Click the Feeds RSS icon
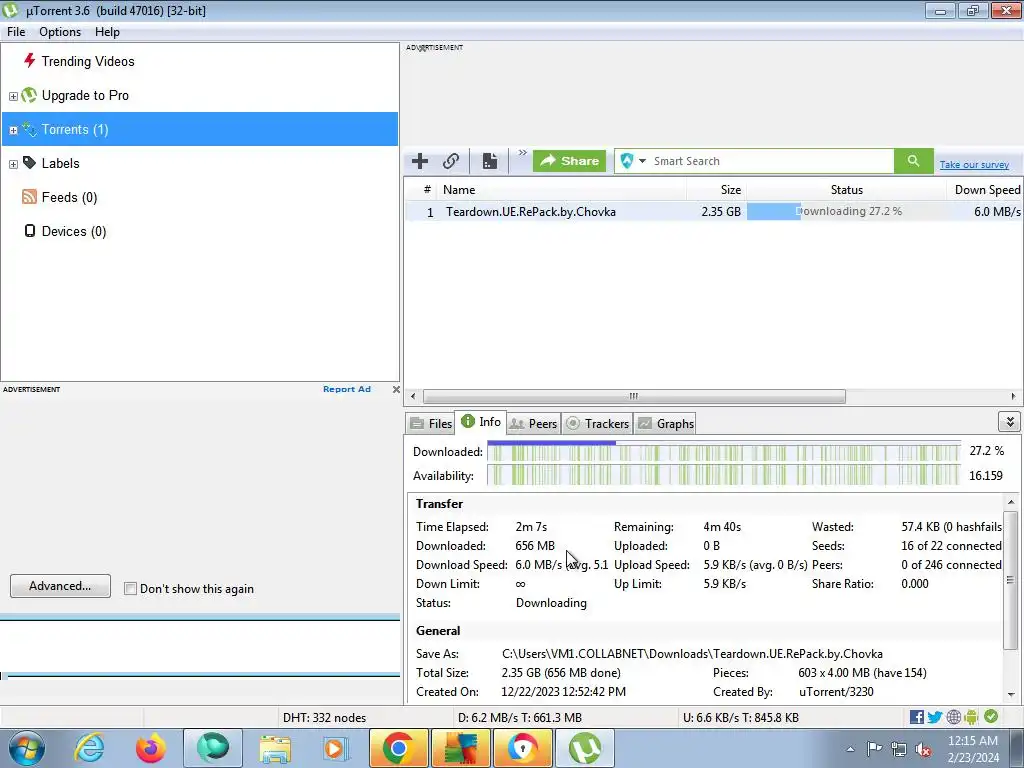This screenshot has width=1024, height=768. (29, 197)
